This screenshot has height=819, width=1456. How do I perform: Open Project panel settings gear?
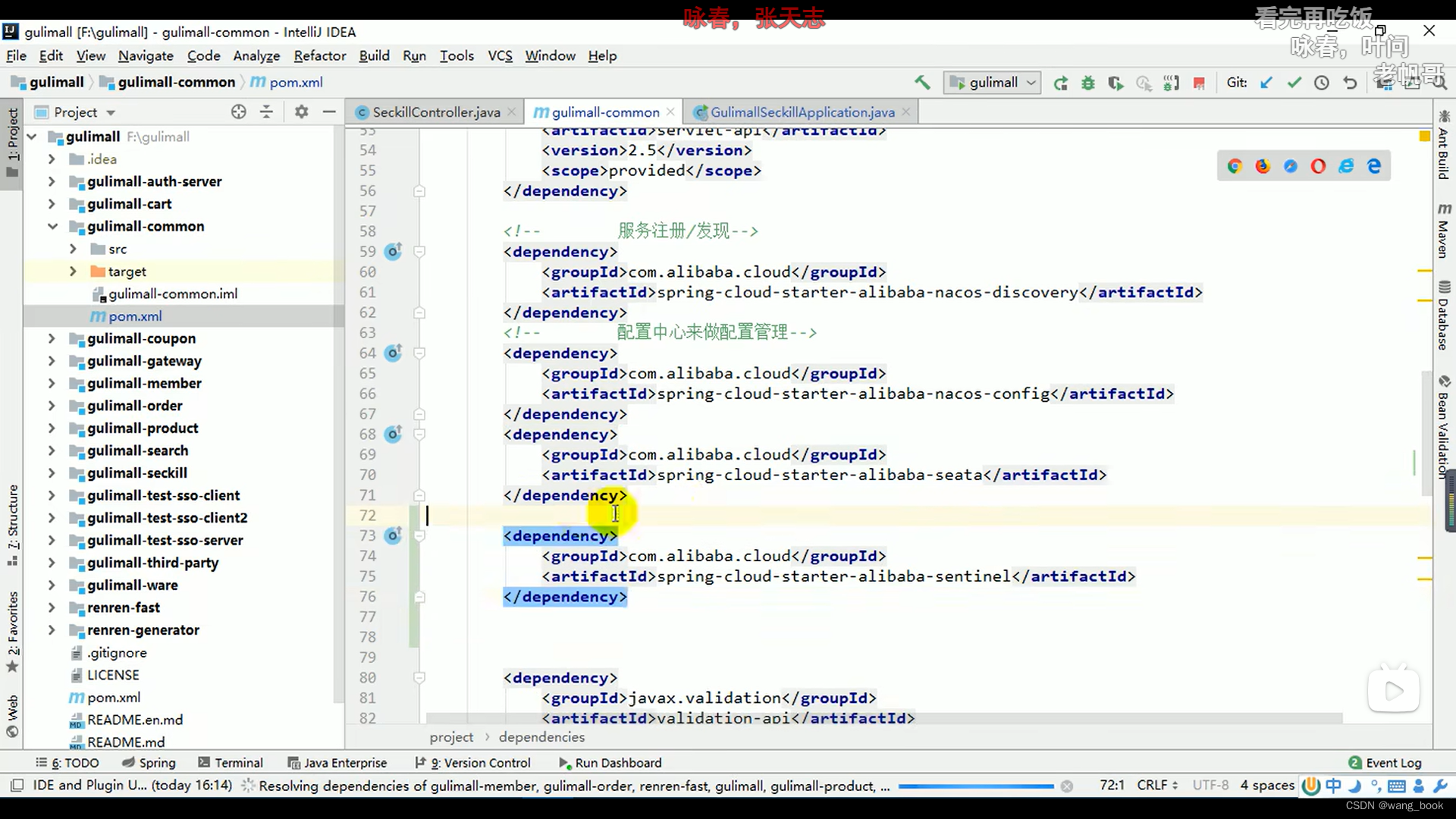click(301, 112)
